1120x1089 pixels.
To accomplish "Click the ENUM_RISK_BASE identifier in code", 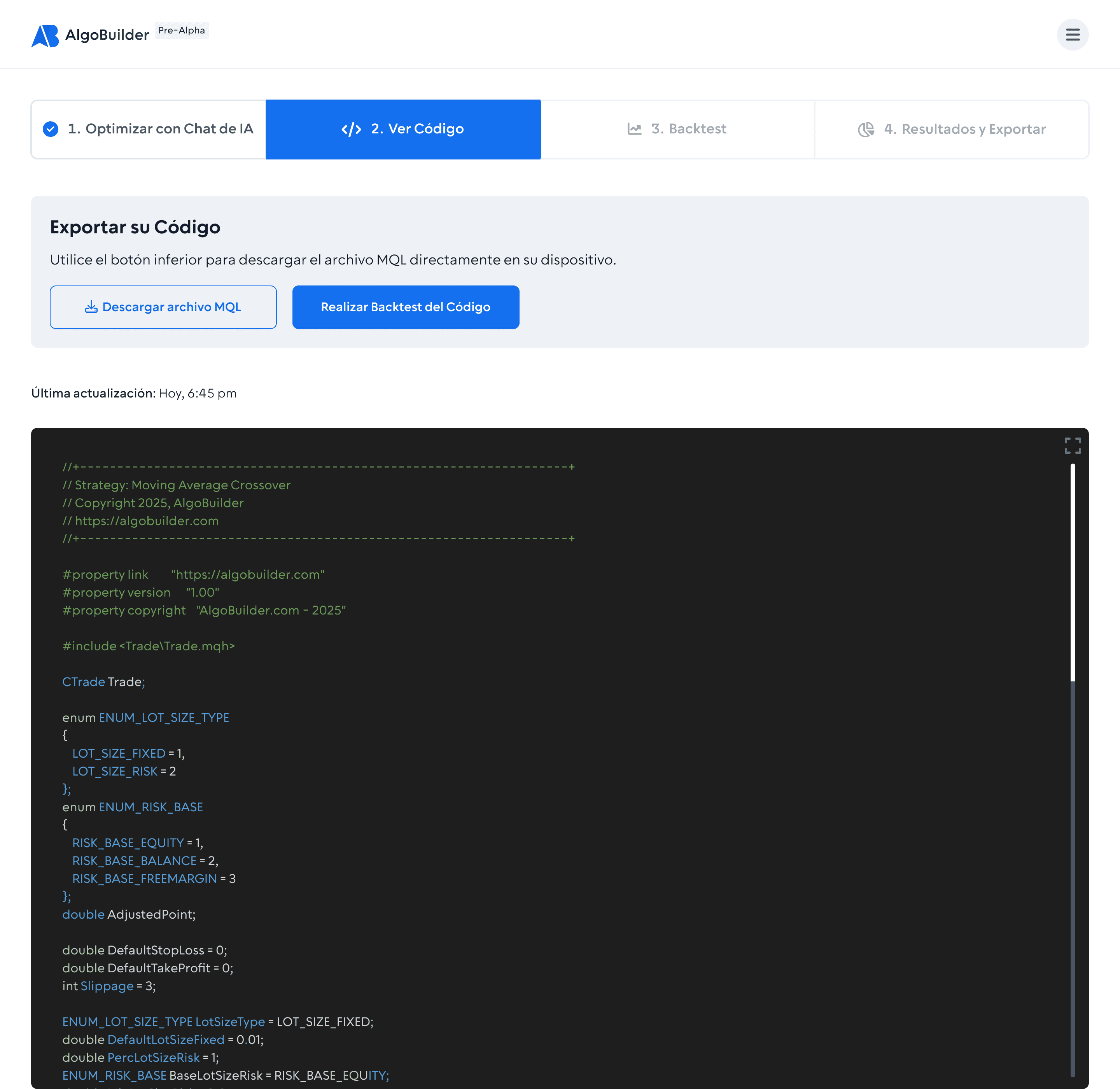I will [151, 807].
